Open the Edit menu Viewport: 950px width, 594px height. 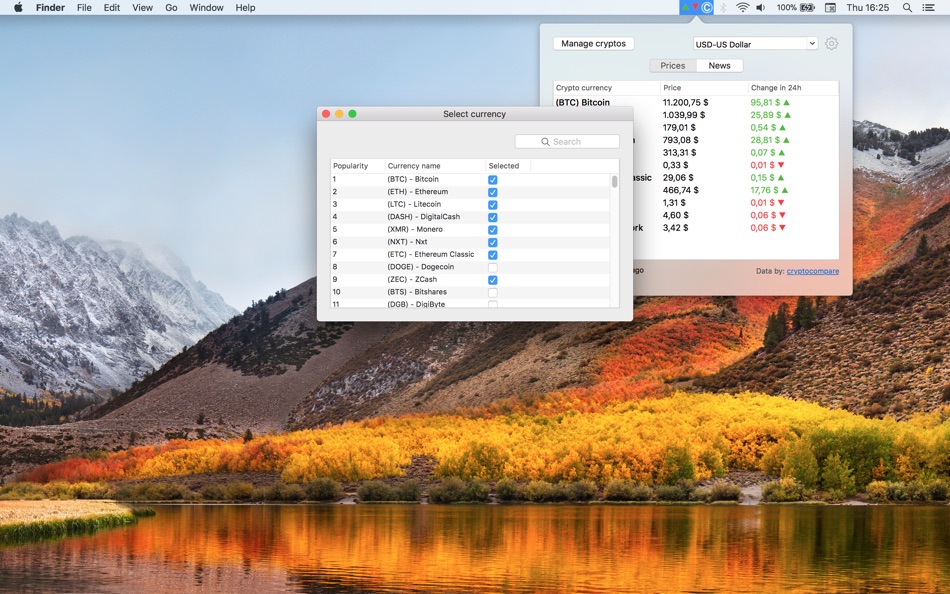point(111,7)
